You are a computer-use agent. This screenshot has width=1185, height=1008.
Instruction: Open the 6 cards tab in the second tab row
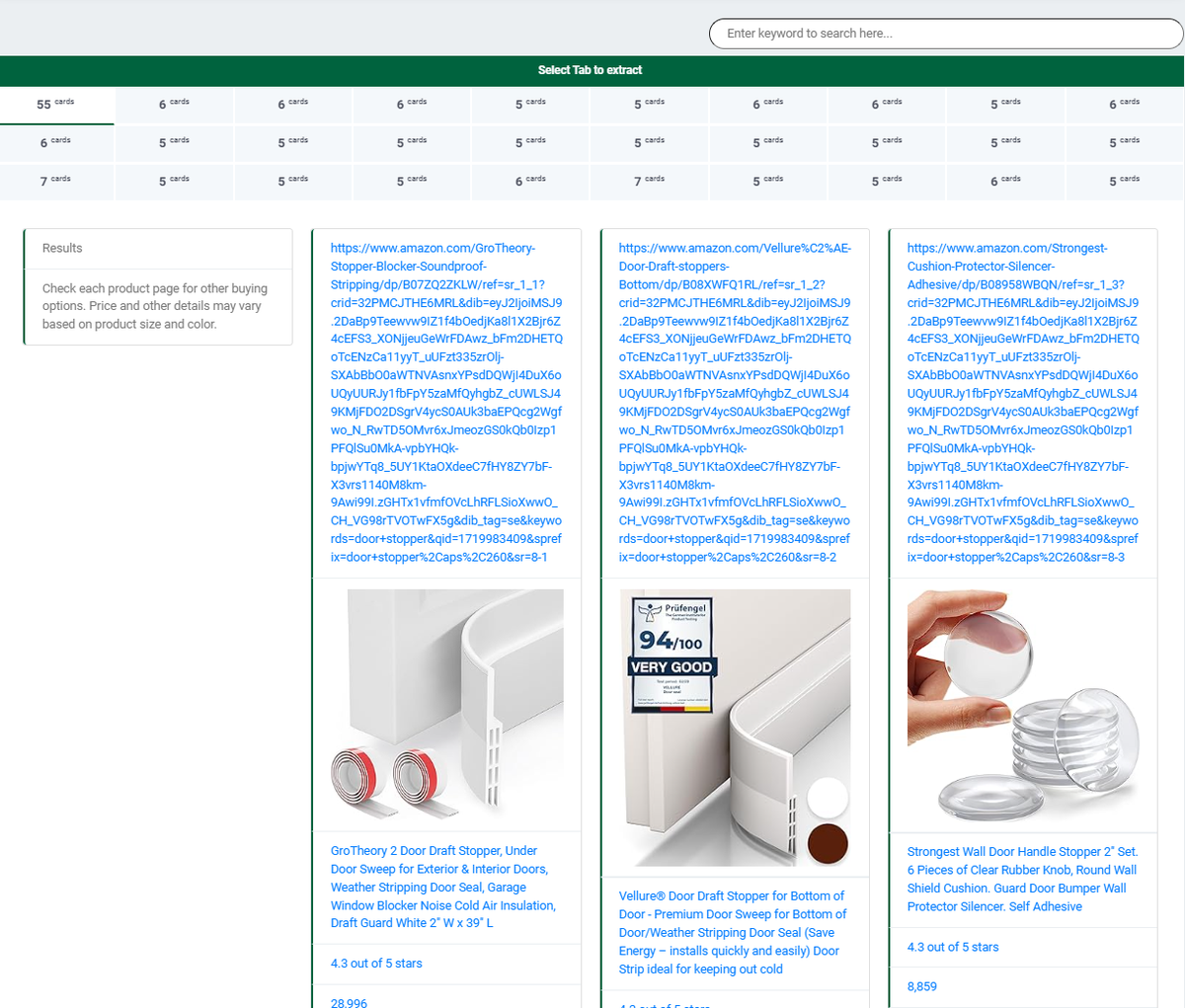pos(56,143)
